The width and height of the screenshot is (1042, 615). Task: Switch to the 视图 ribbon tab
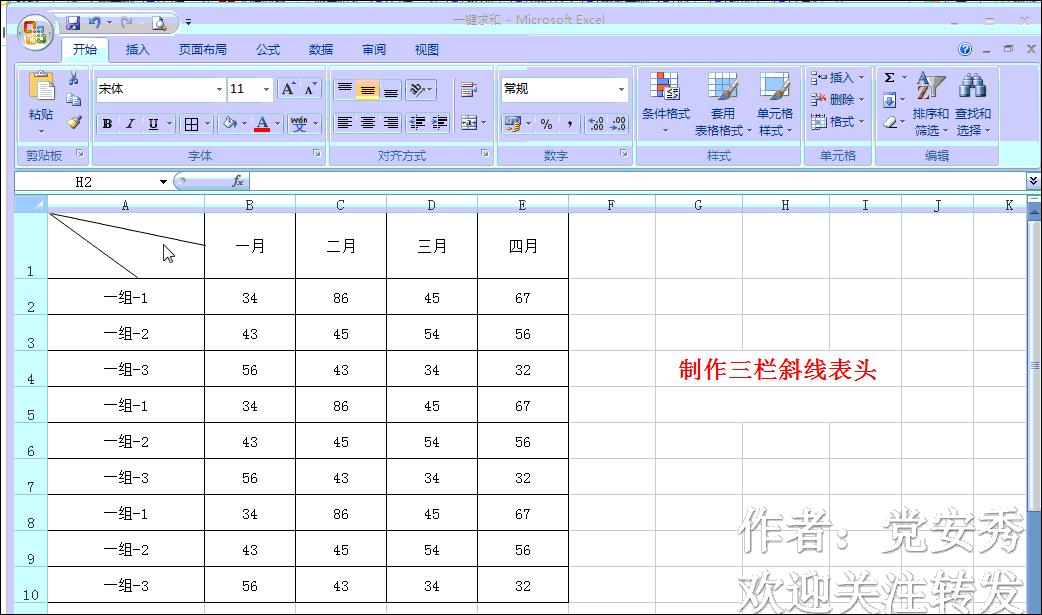427,50
